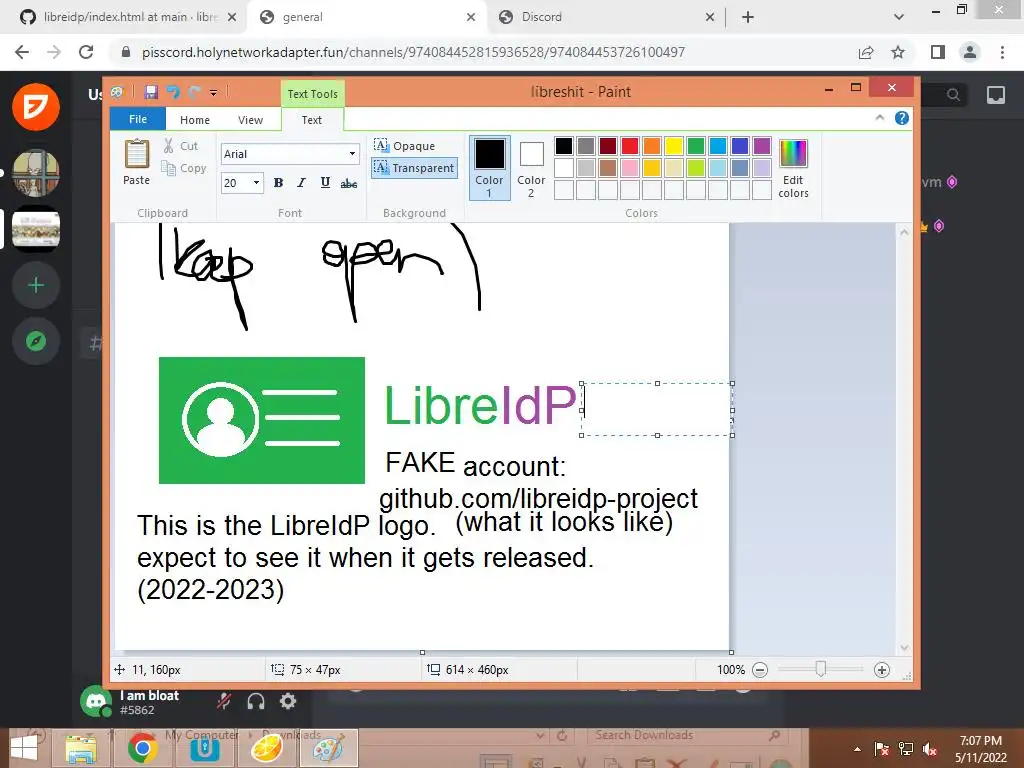Open the Chrome three-dot menu
Screen dimensions: 1024x768
coord(1002,52)
